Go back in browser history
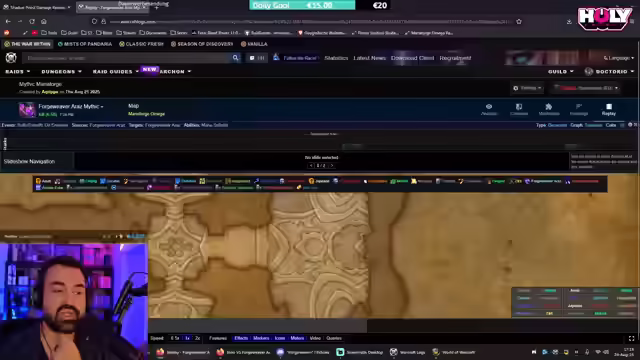The image size is (640, 360). pyautogui.click(x=8, y=22)
